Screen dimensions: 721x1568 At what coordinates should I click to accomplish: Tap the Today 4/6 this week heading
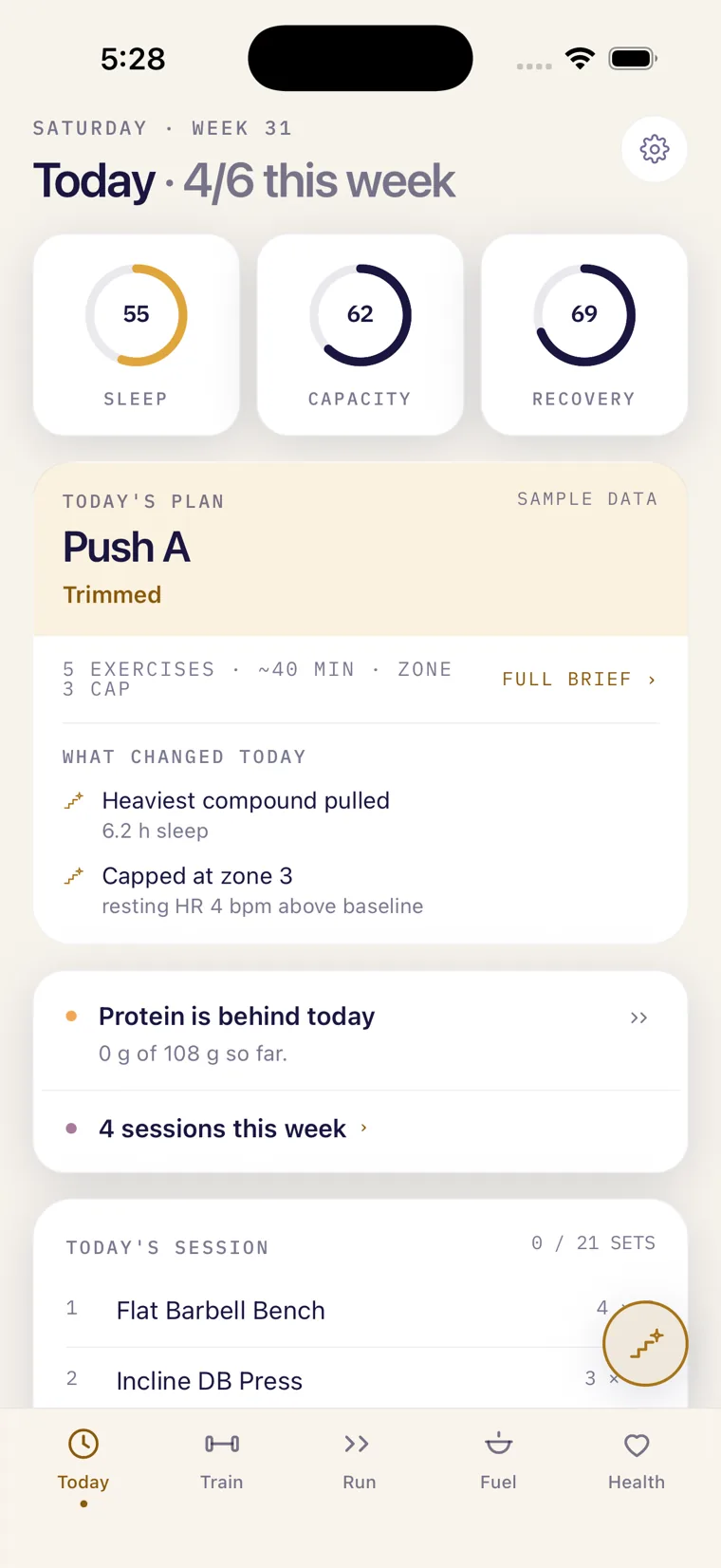[x=245, y=180]
